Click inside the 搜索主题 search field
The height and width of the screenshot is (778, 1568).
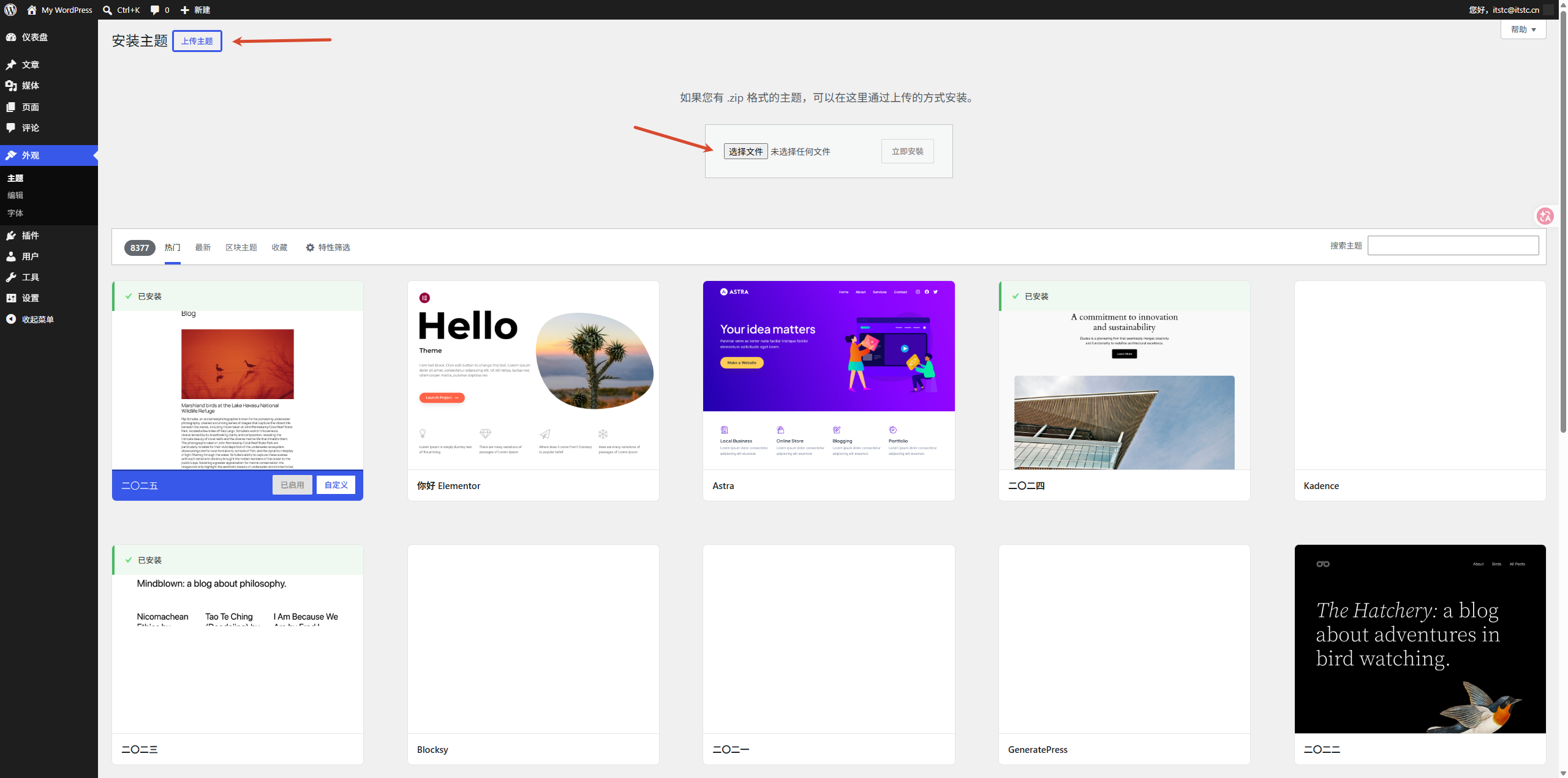pos(1453,245)
